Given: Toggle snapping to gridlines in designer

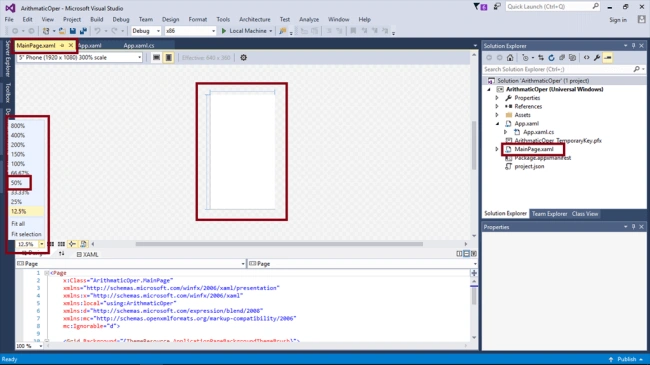Looking at the screenshot, I should tap(61, 244).
